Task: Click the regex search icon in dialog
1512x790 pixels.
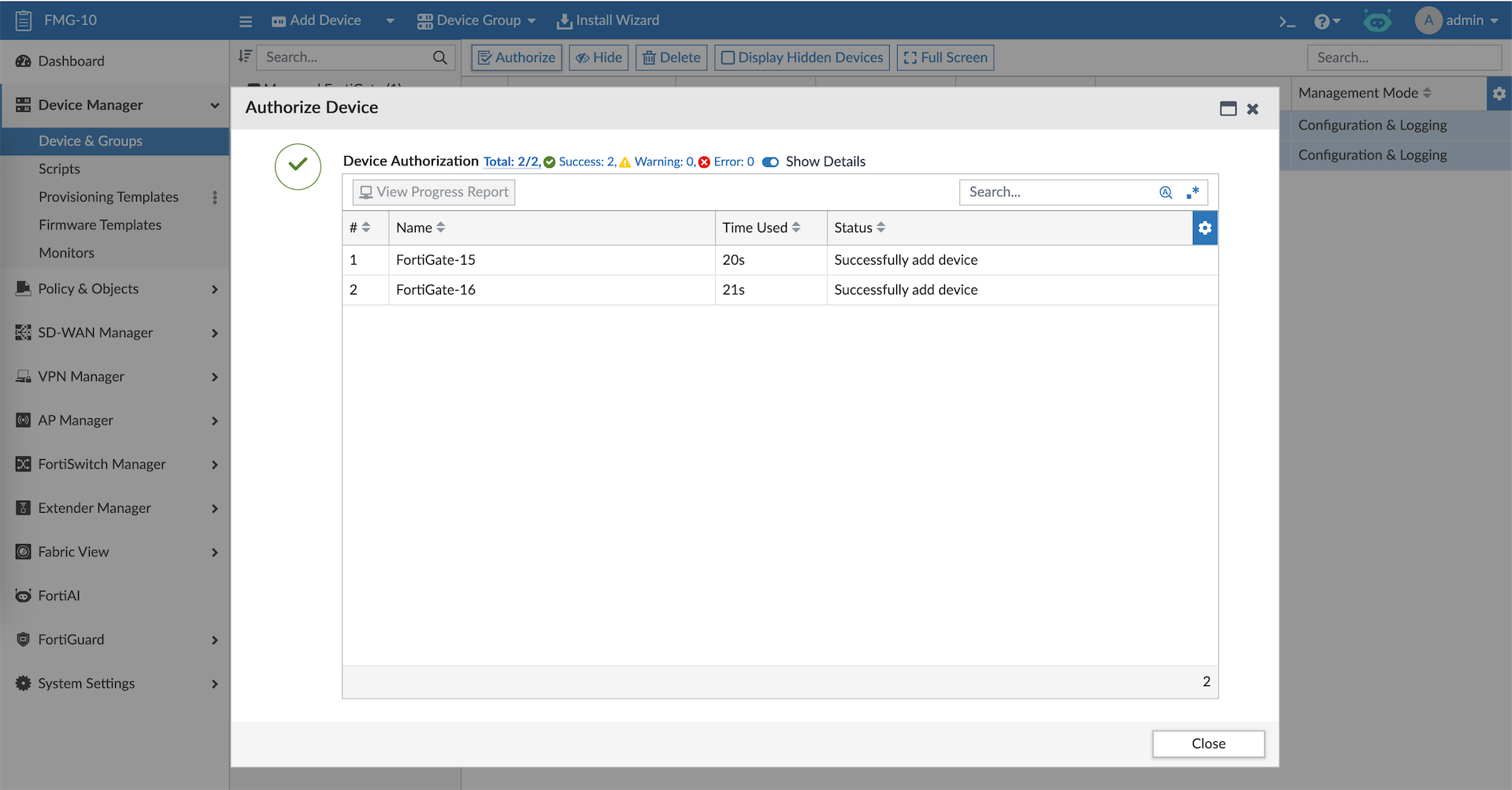Action: pos(1192,192)
